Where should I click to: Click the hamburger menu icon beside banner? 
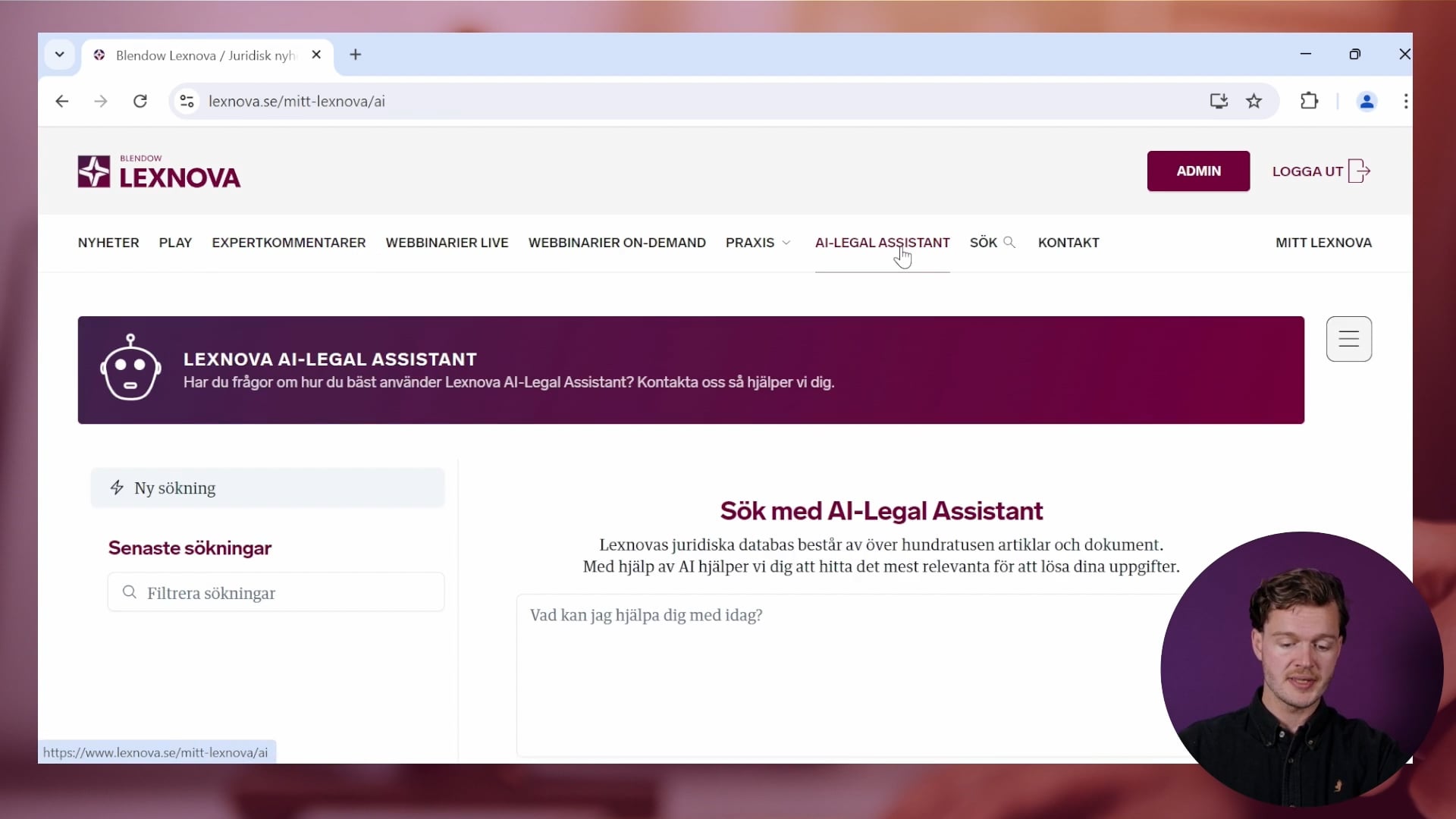[x=1349, y=339]
